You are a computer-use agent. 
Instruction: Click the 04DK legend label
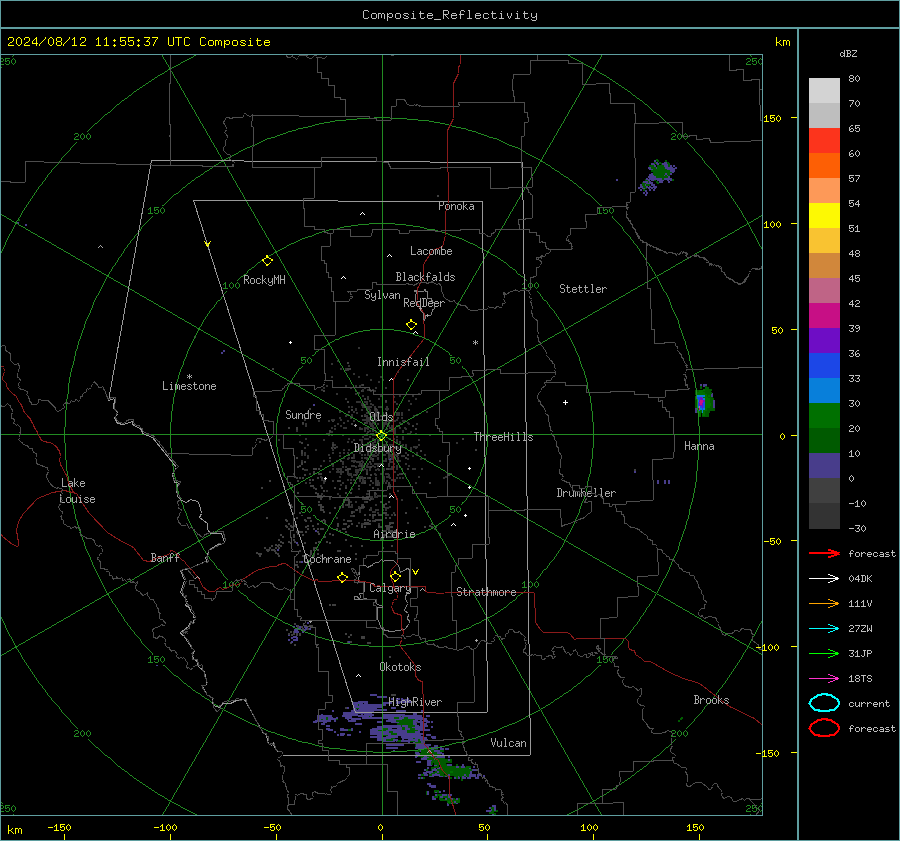[x=860, y=579]
